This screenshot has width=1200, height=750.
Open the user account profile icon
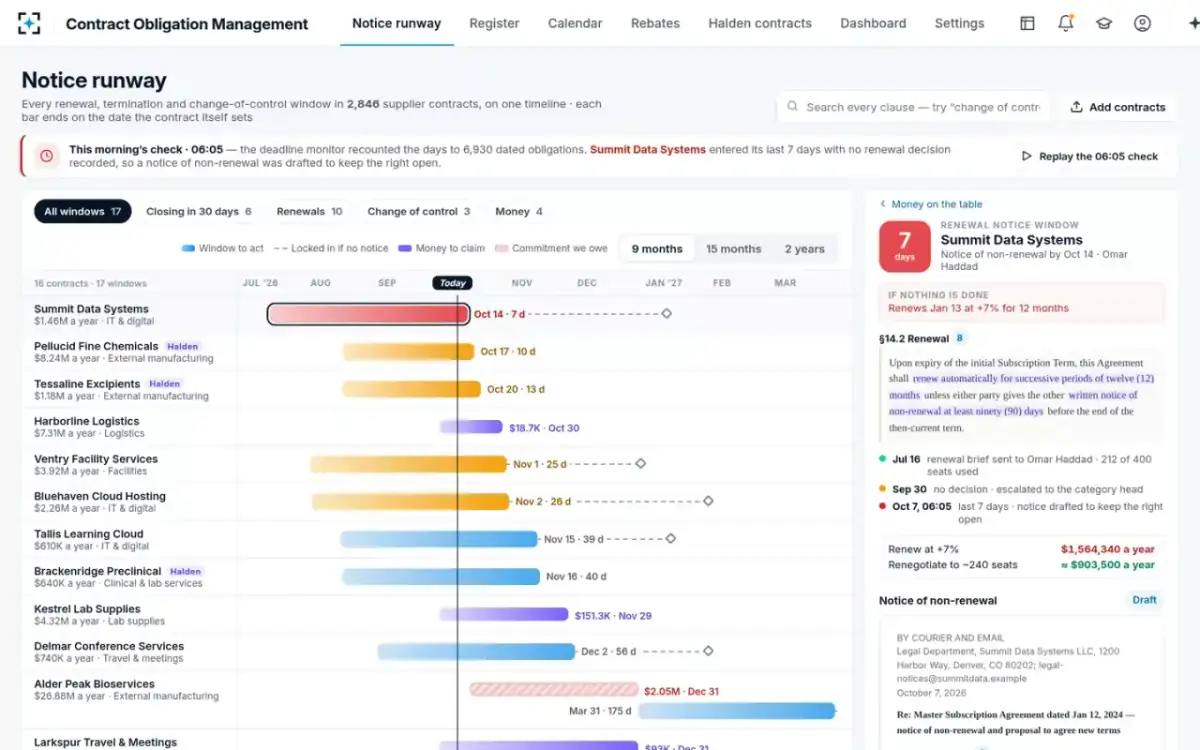pyautogui.click(x=1142, y=23)
